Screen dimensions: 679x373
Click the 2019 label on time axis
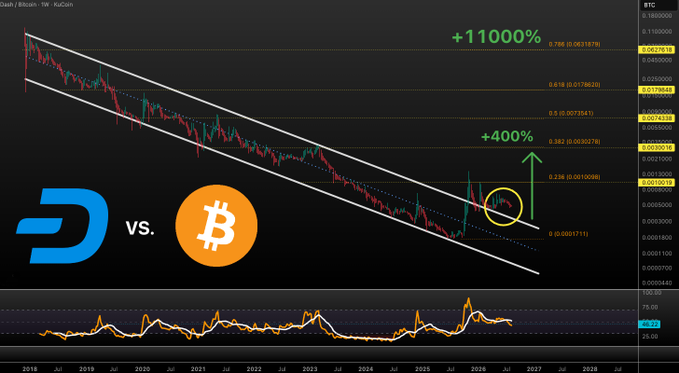87,369
